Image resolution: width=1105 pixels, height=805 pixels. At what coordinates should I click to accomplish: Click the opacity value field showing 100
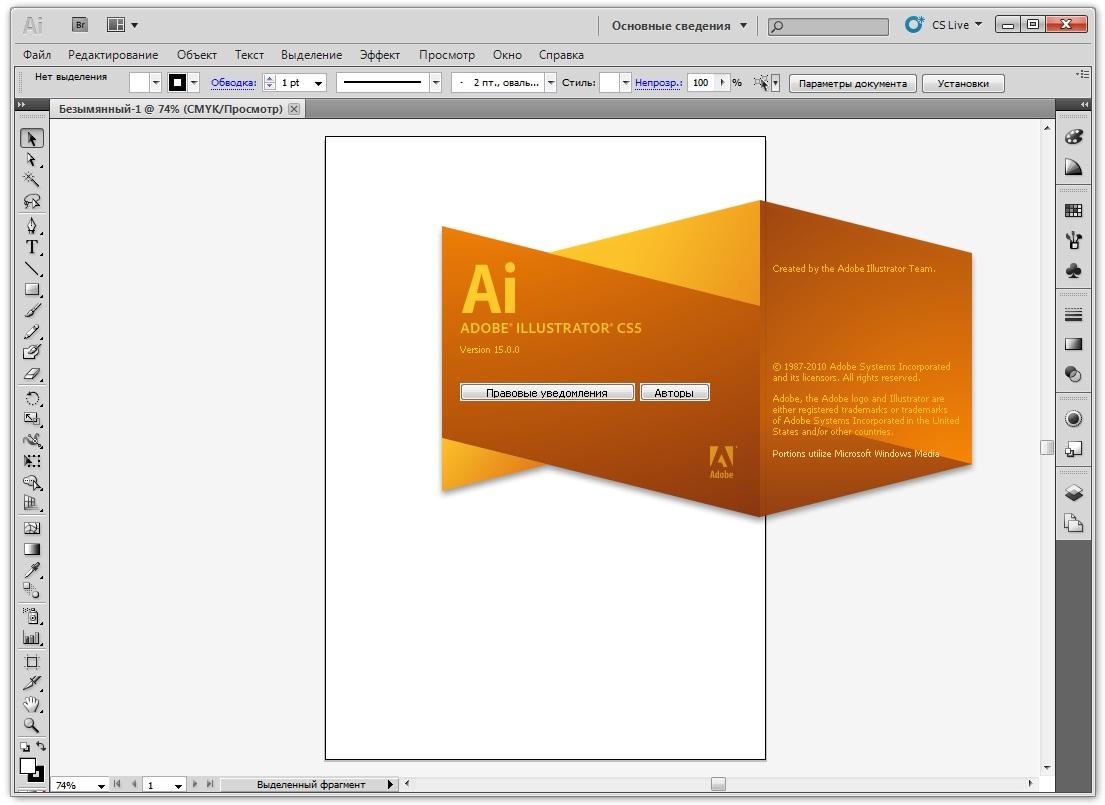click(x=702, y=82)
